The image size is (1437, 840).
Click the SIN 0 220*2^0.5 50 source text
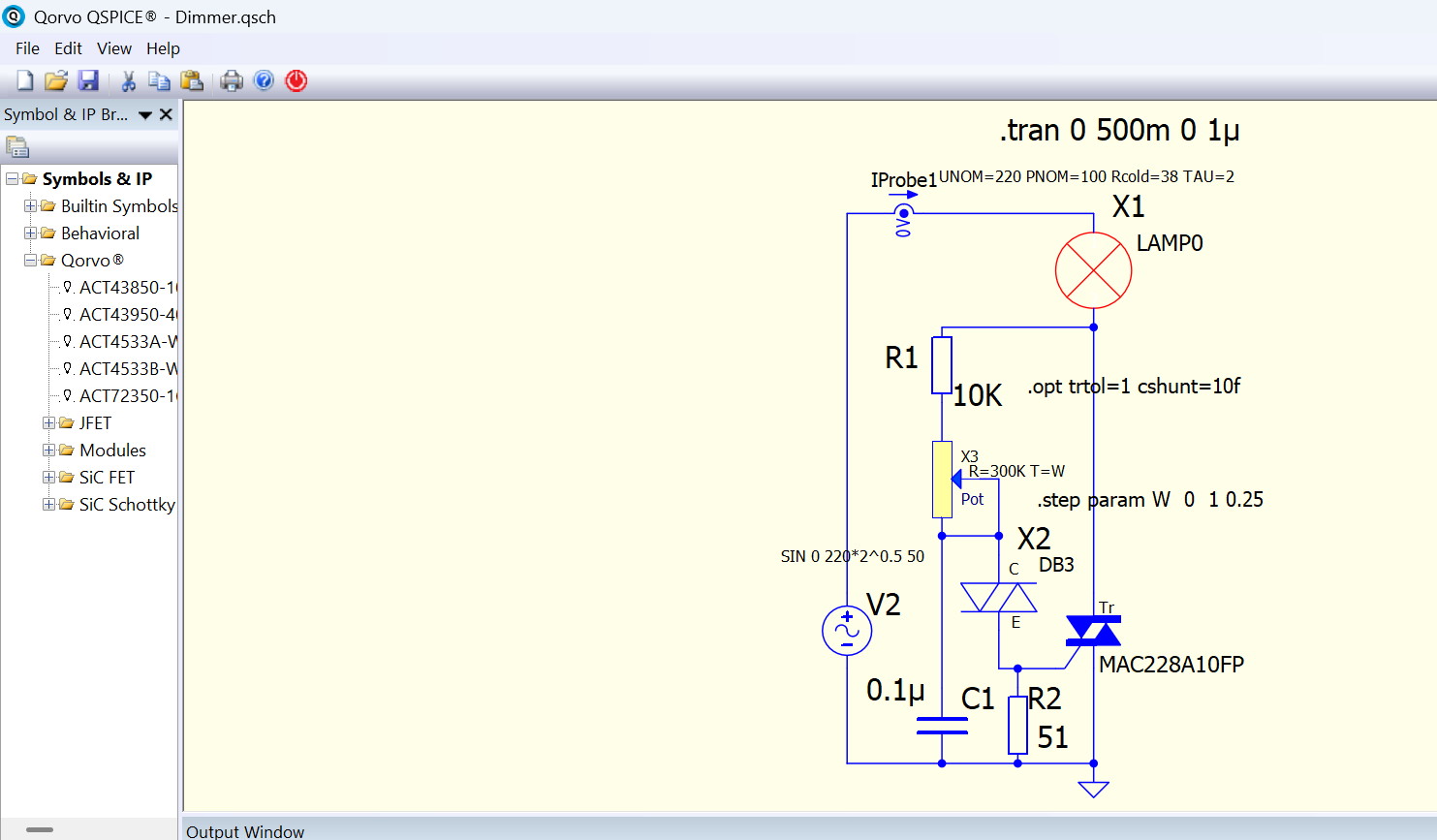[x=853, y=556]
